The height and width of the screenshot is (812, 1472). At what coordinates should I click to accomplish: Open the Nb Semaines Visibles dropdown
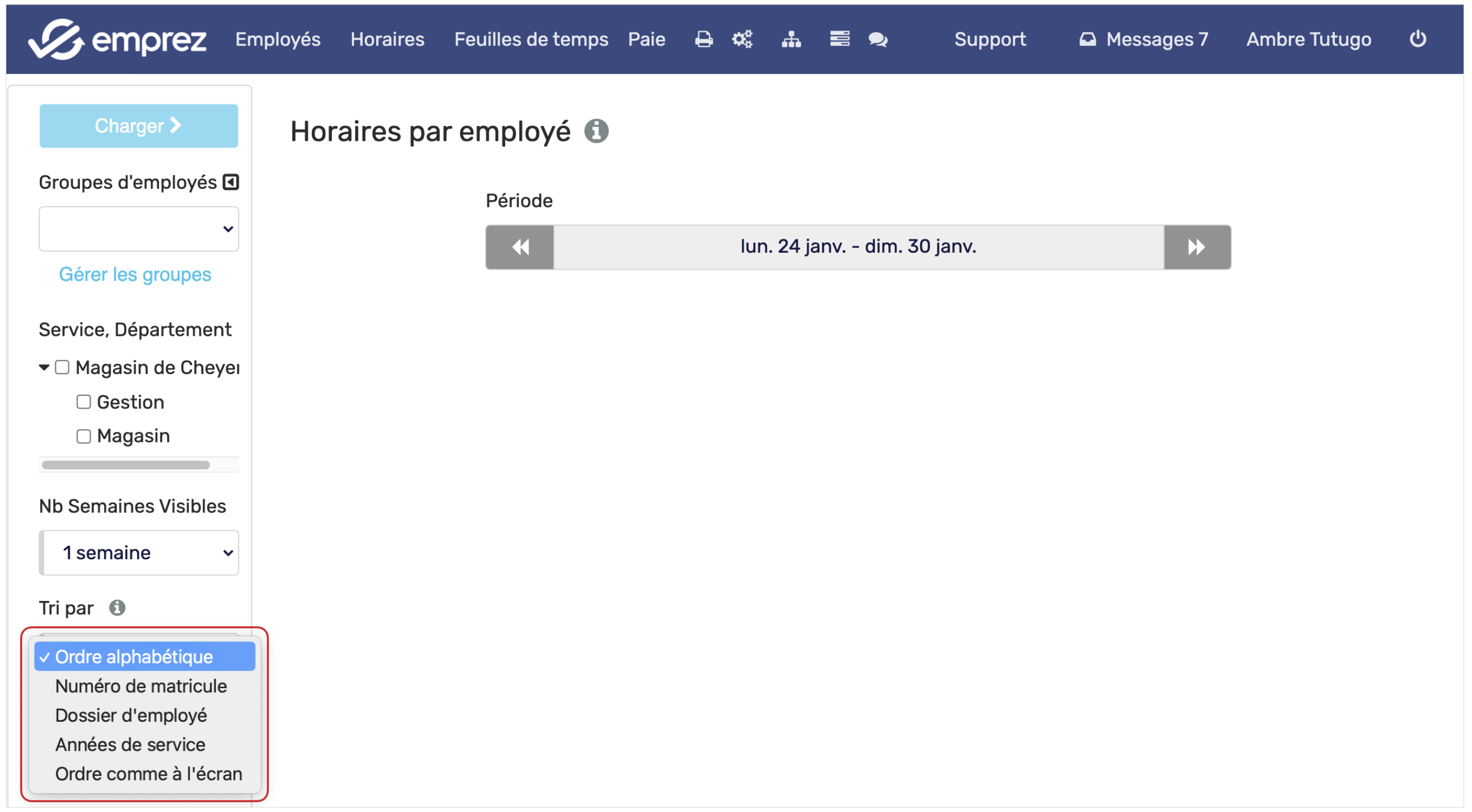[x=139, y=553]
